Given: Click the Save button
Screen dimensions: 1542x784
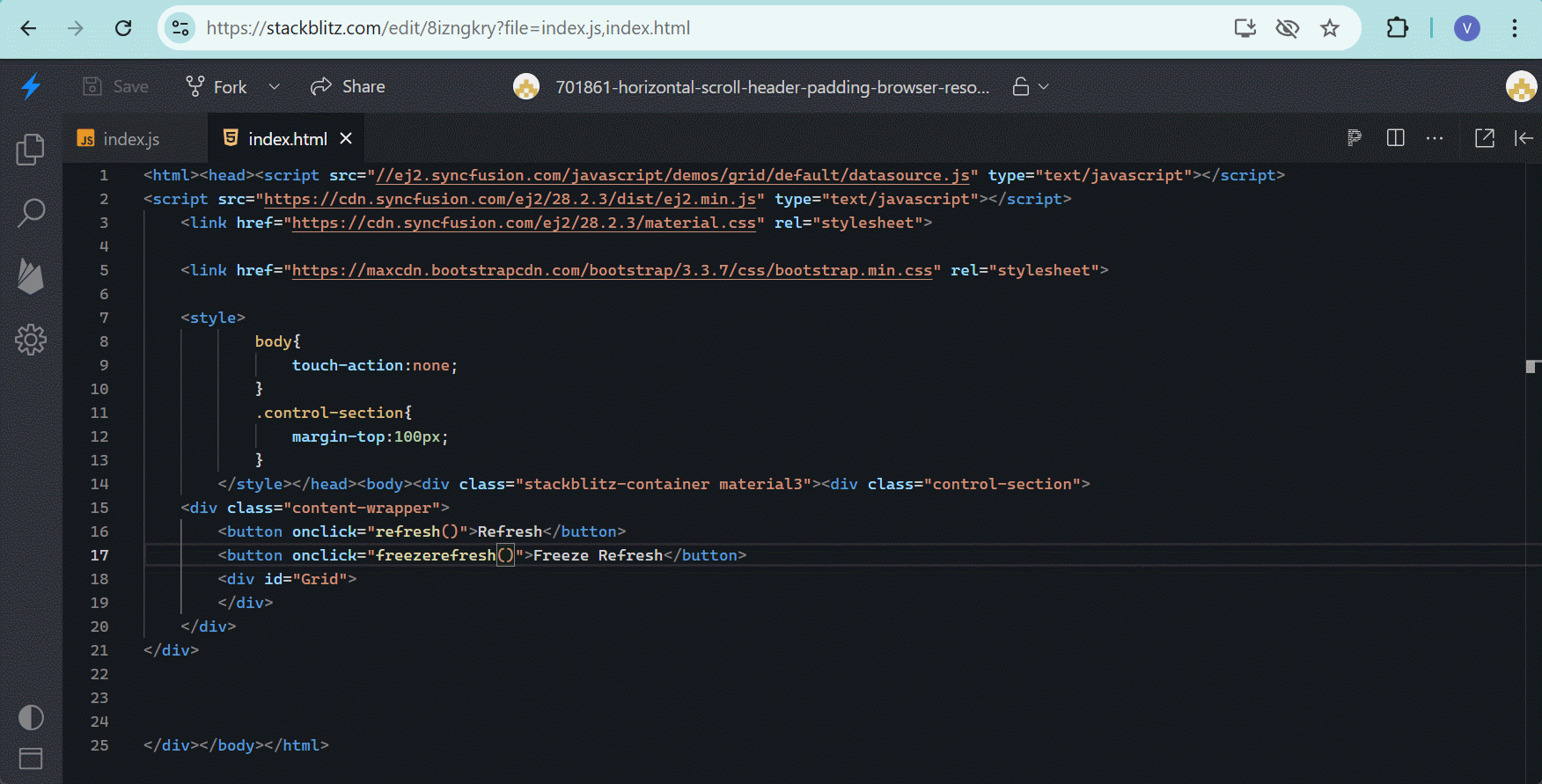Looking at the screenshot, I should [115, 86].
